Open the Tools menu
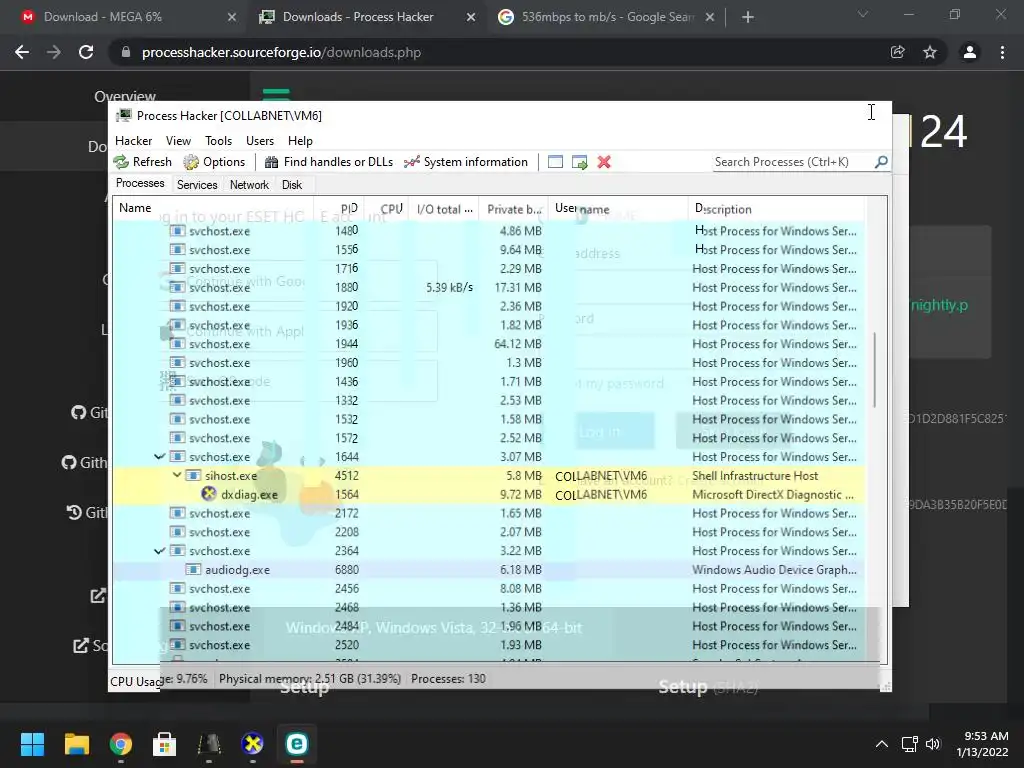 218,140
